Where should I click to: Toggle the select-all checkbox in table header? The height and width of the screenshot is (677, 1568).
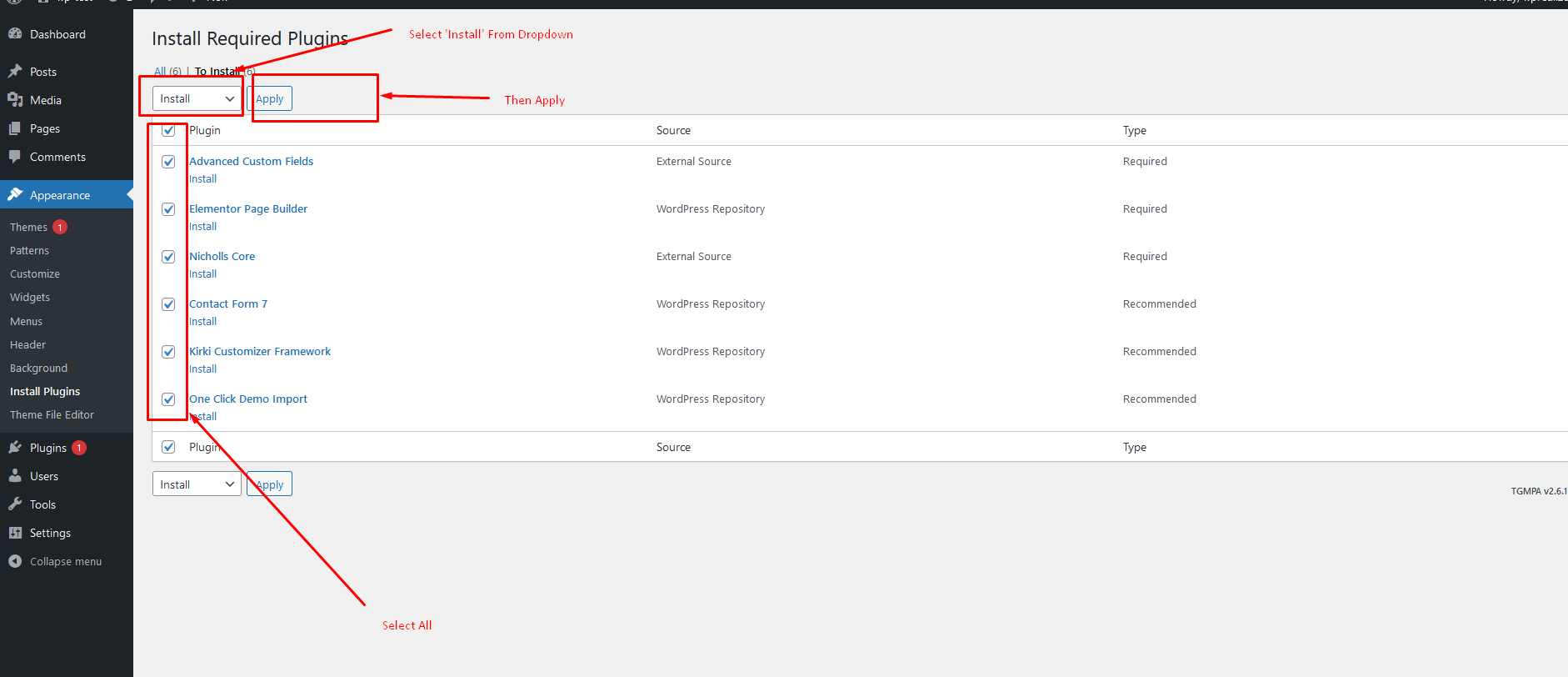(x=168, y=130)
